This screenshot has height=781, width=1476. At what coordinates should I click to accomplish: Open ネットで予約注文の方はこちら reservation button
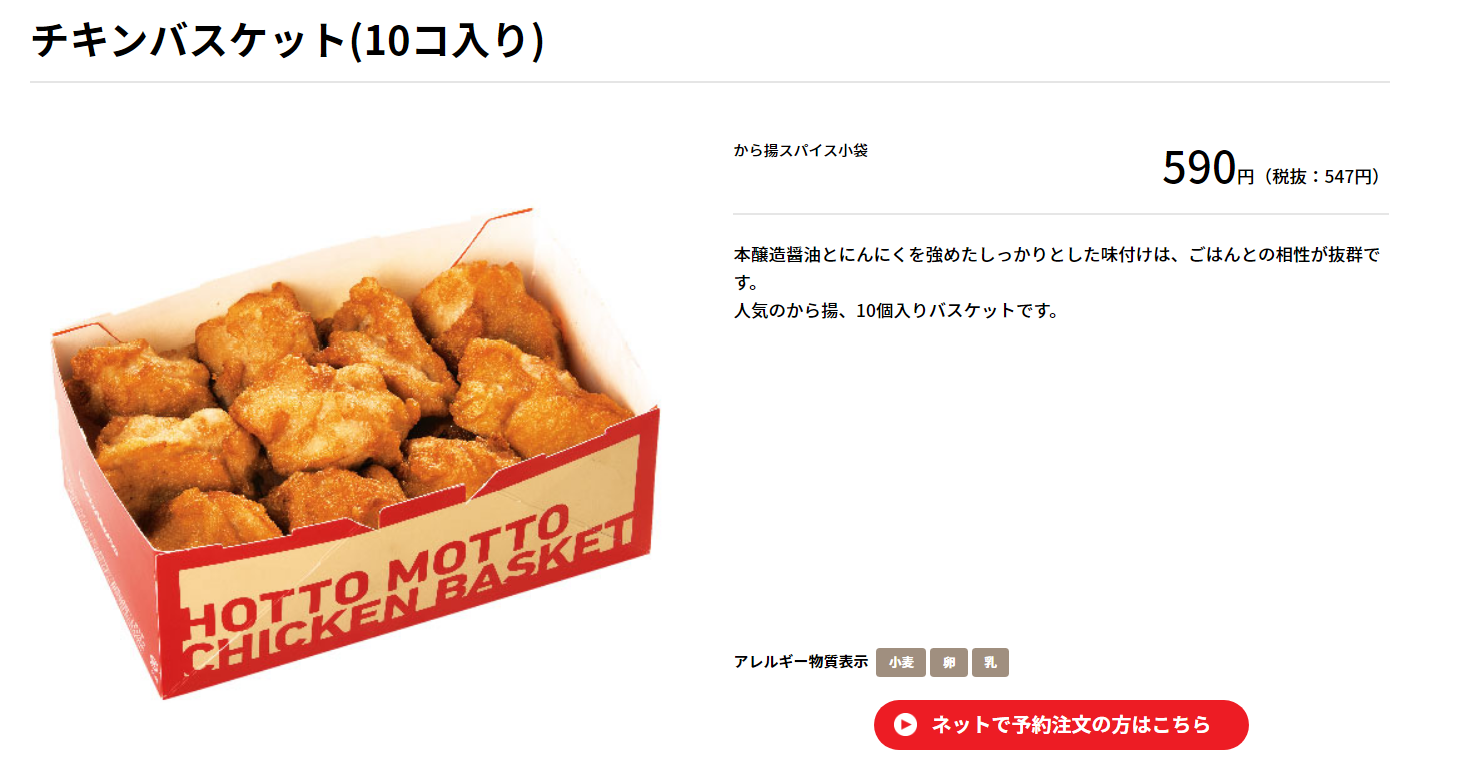(1061, 725)
